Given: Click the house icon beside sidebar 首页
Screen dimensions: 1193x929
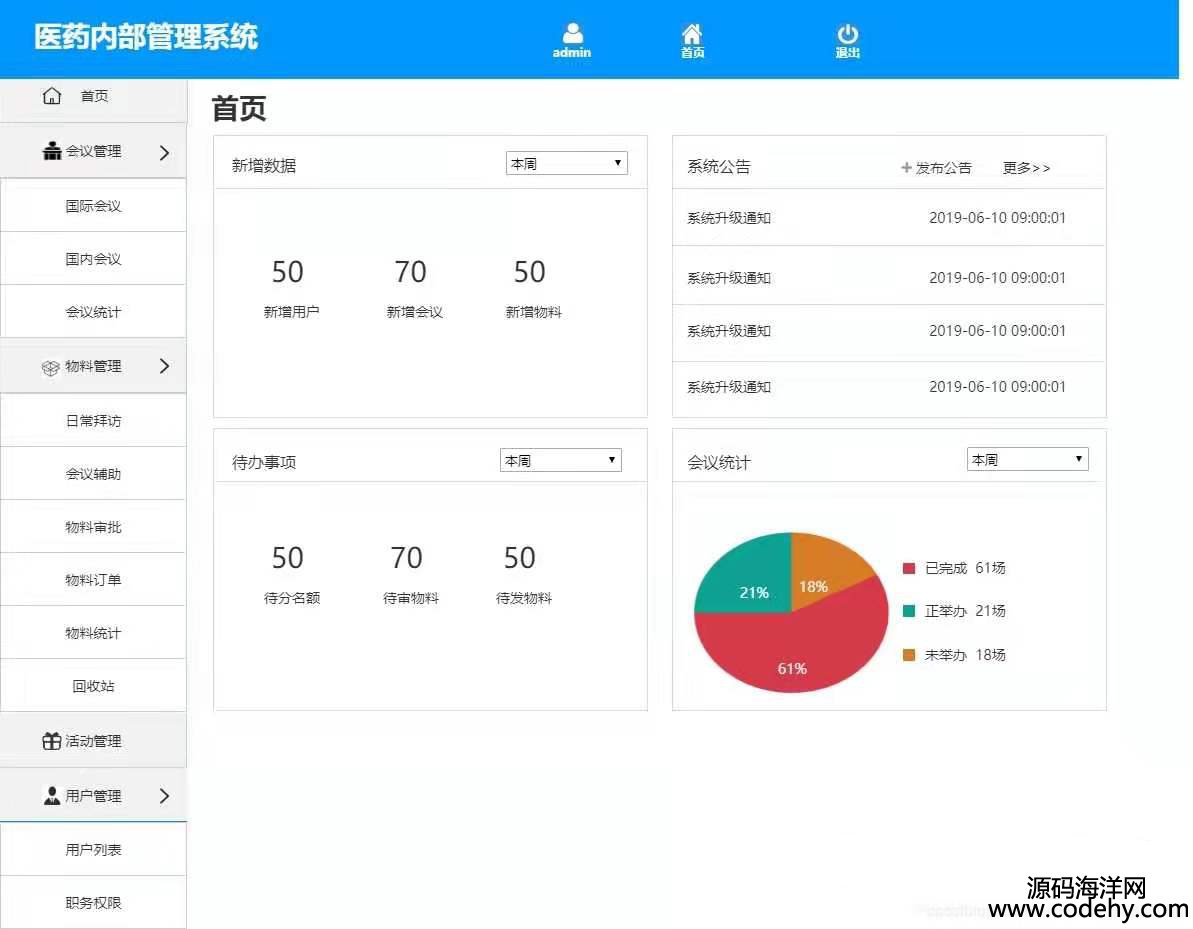Looking at the screenshot, I should pyautogui.click(x=52, y=96).
